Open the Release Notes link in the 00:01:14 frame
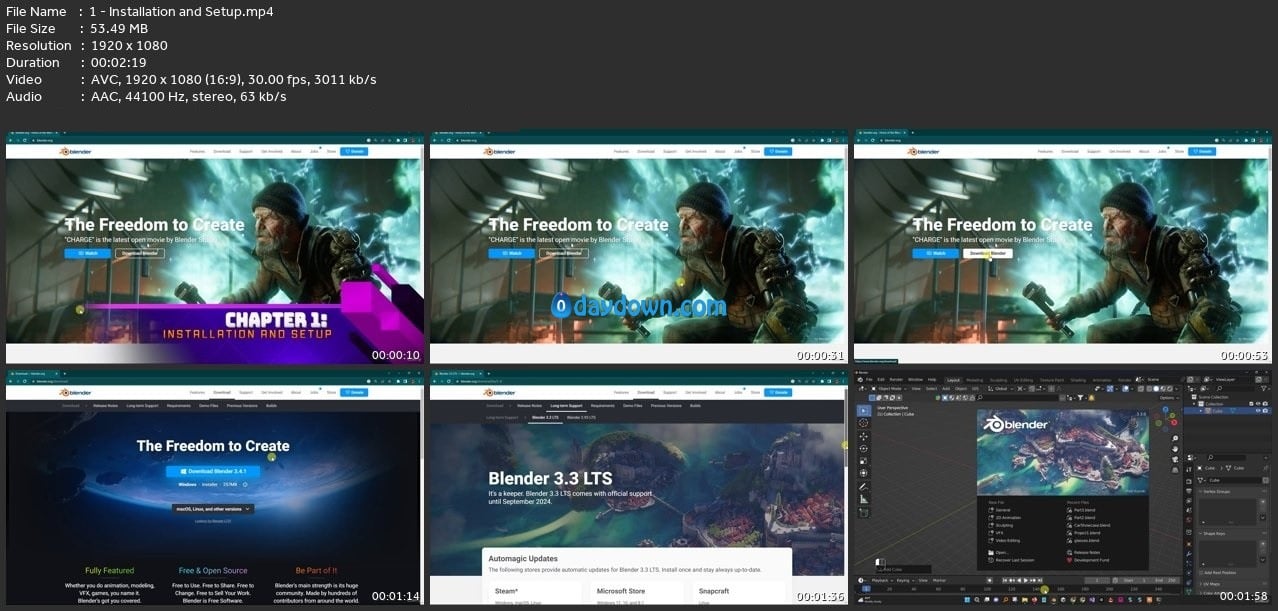This screenshot has width=1278, height=611. coord(108,405)
